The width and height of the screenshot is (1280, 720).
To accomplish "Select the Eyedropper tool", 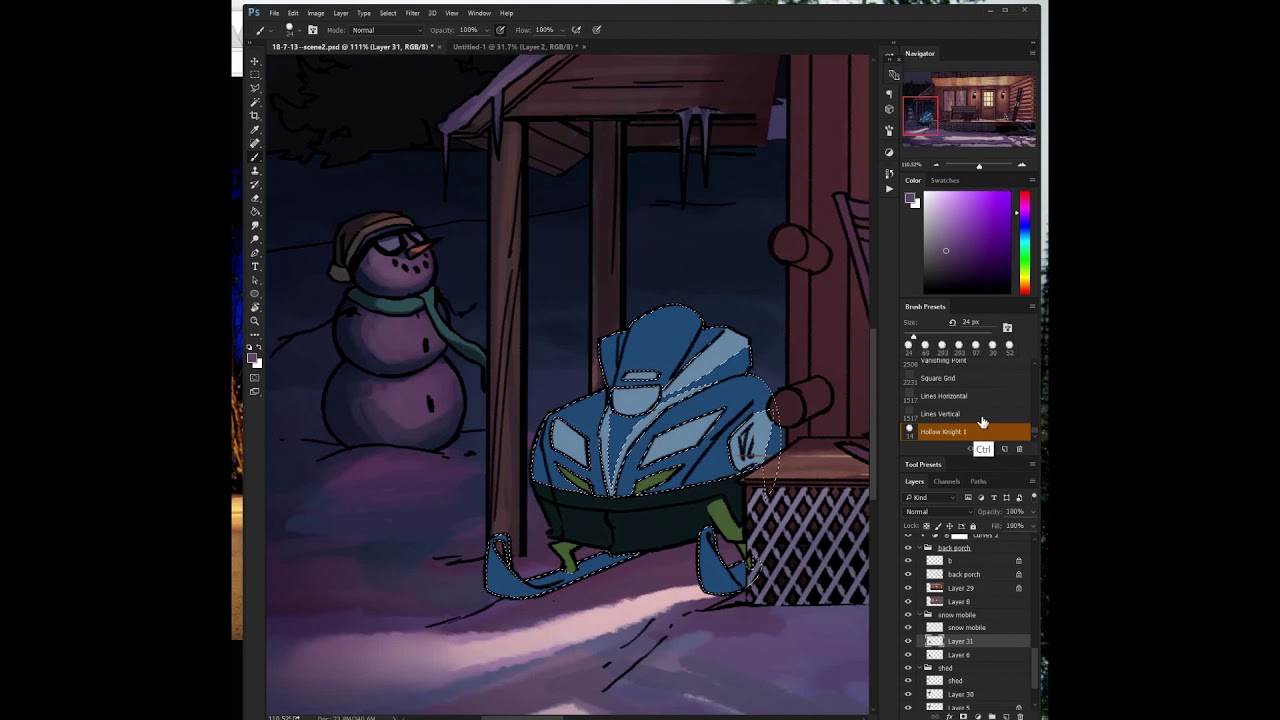I will coord(254,130).
